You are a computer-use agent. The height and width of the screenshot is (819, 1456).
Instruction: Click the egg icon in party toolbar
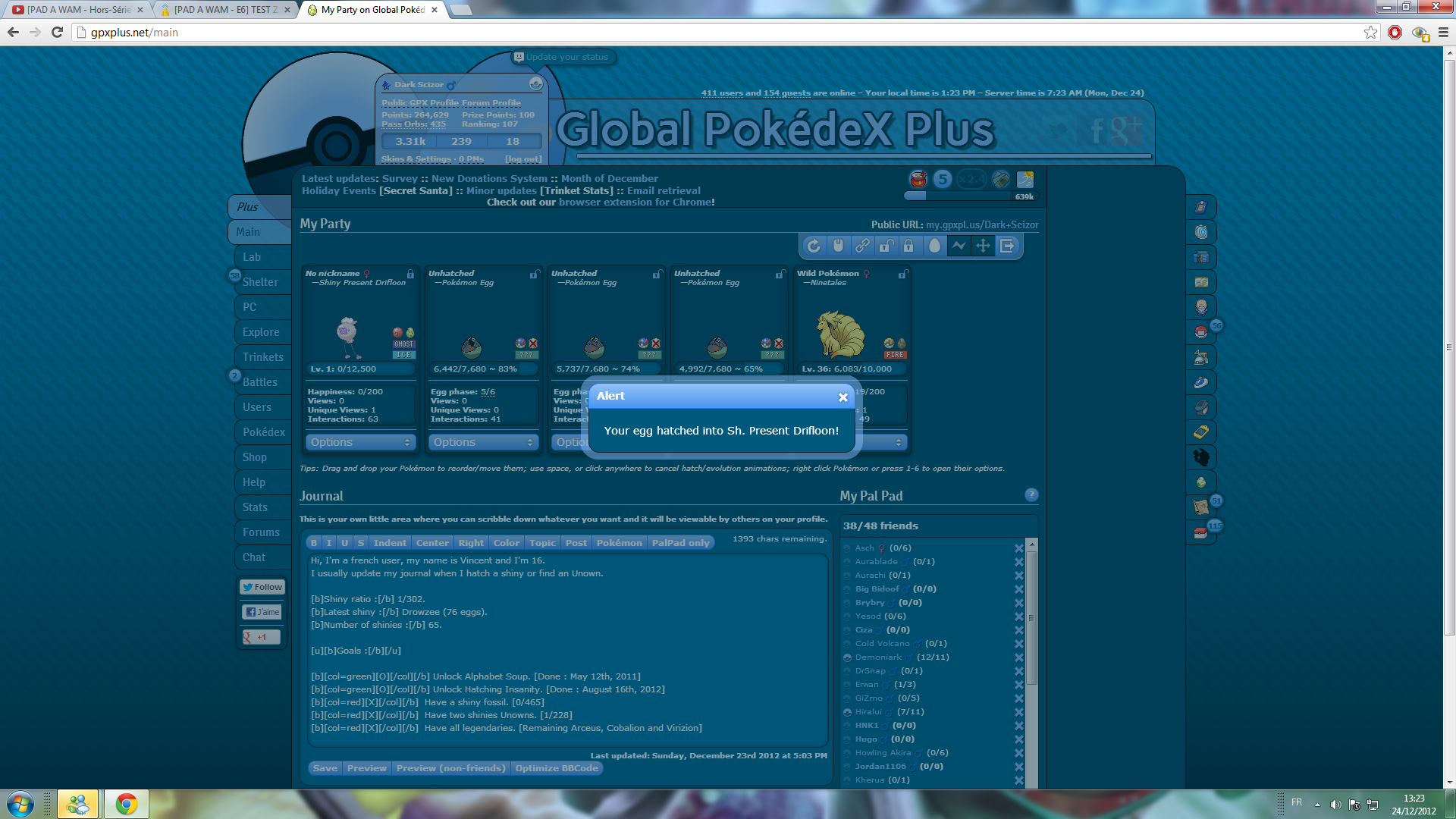(x=934, y=246)
